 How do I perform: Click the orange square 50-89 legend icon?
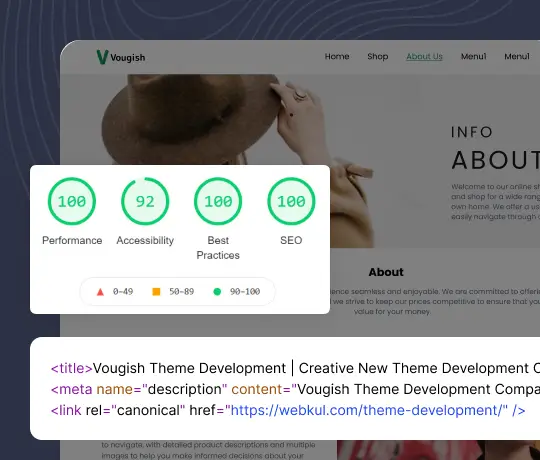point(156,292)
